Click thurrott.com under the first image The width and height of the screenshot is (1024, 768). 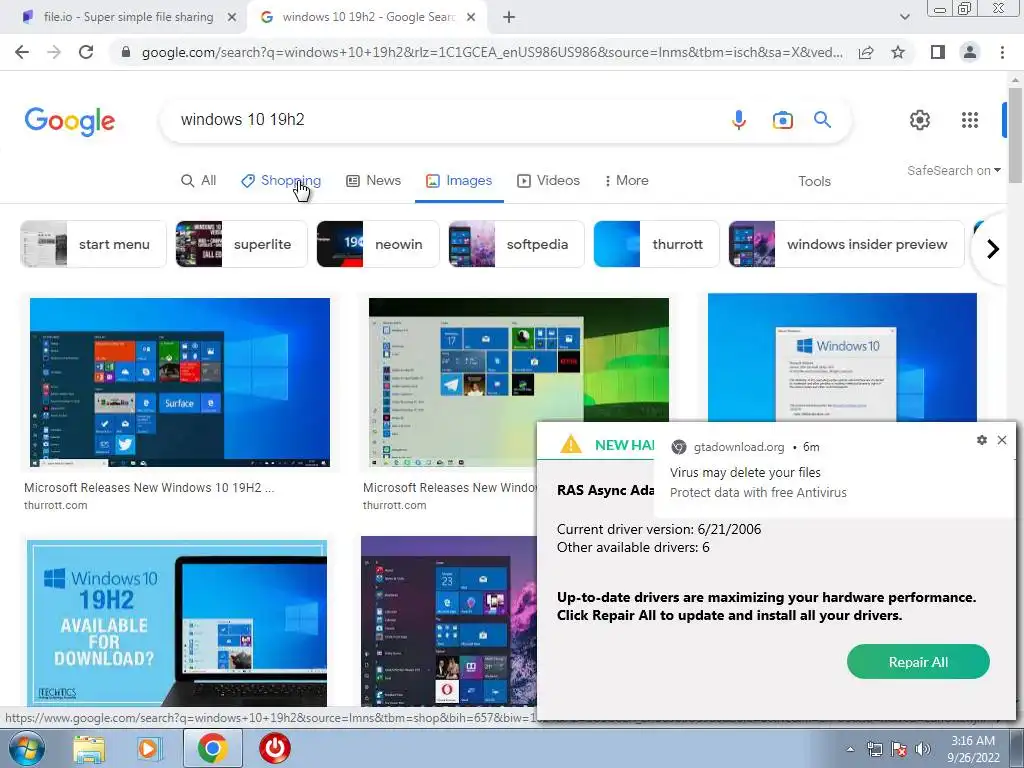click(x=56, y=505)
